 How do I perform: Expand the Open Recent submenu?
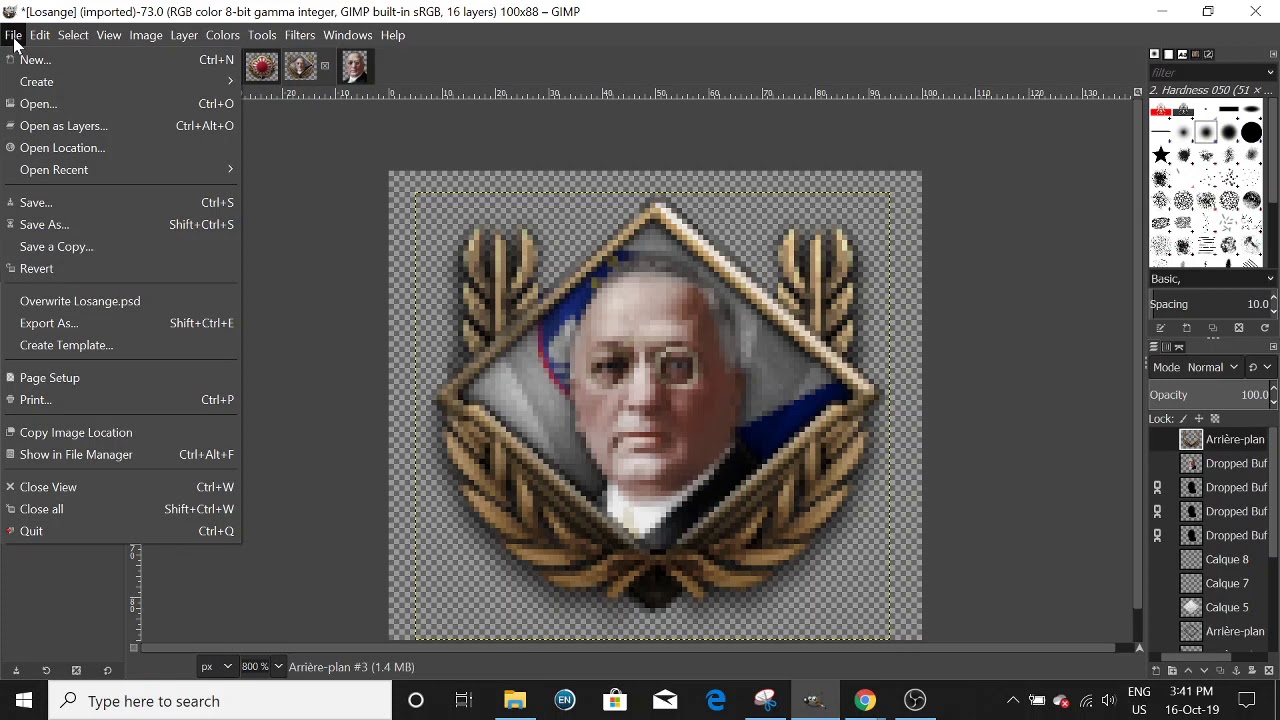pyautogui.click(x=120, y=170)
